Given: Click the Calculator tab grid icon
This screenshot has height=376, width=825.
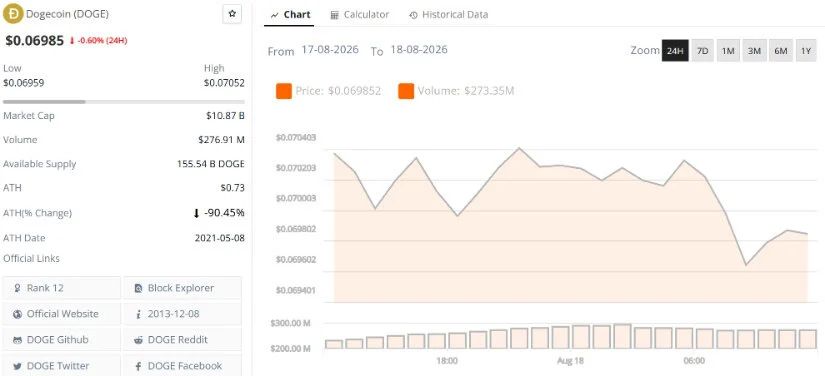Looking at the screenshot, I should tap(335, 15).
